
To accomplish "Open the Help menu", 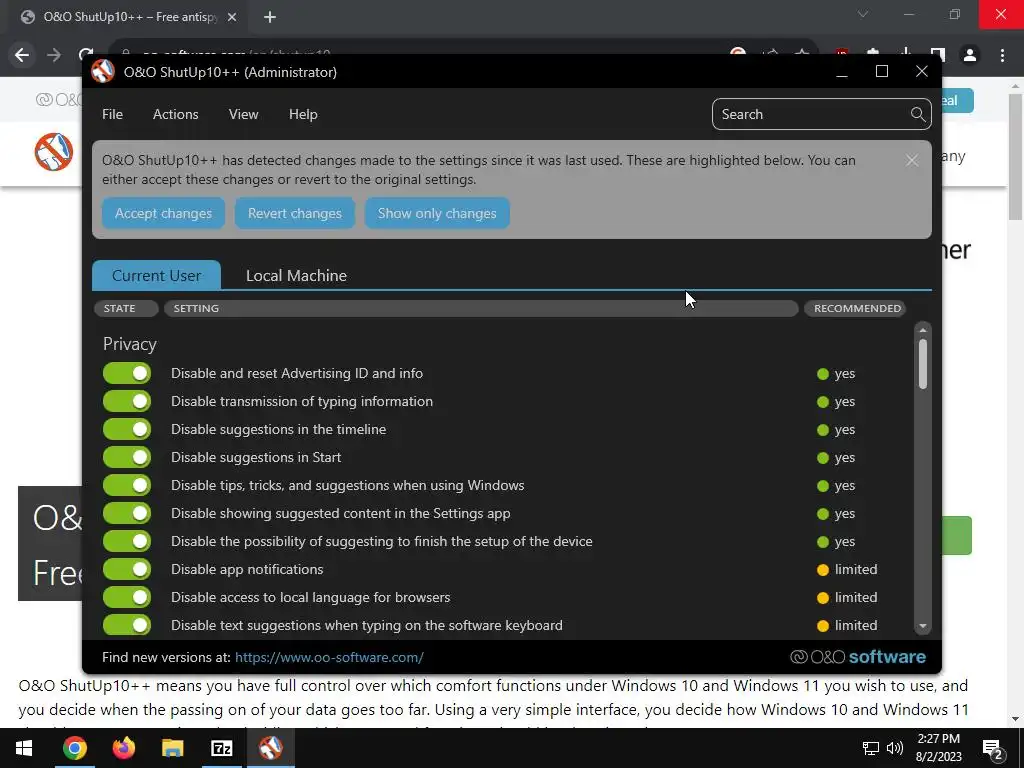I will point(303,114).
